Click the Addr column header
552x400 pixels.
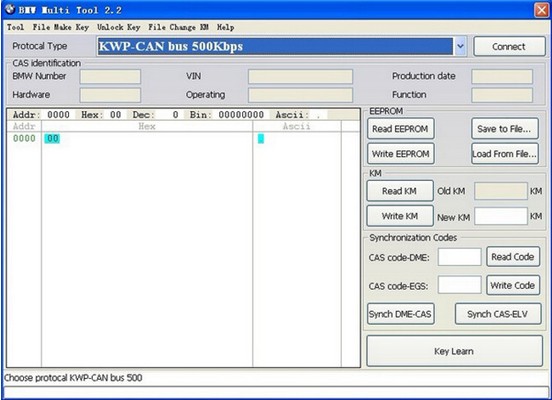[x=24, y=126]
